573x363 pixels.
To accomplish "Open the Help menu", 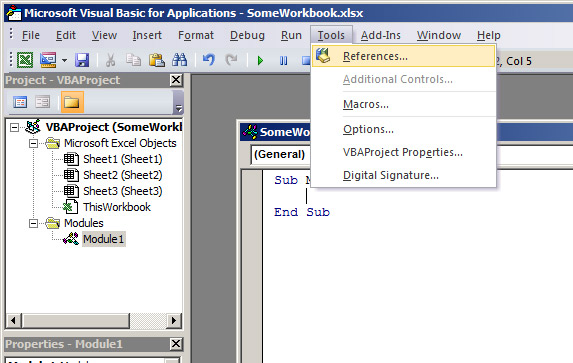I will pyautogui.click(x=489, y=35).
